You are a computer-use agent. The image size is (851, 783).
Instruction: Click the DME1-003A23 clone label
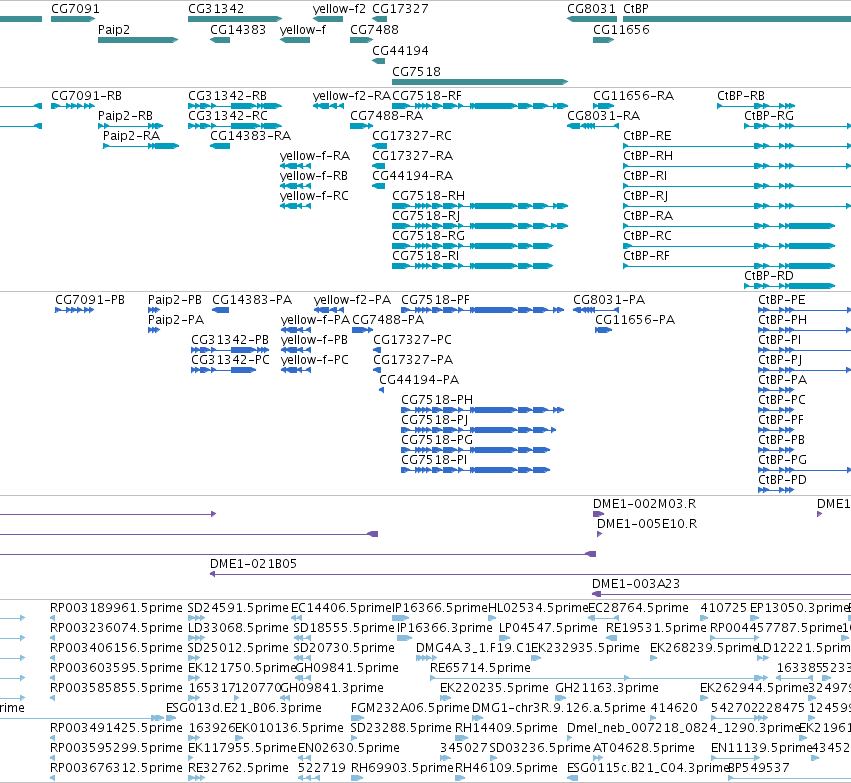pos(636,584)
